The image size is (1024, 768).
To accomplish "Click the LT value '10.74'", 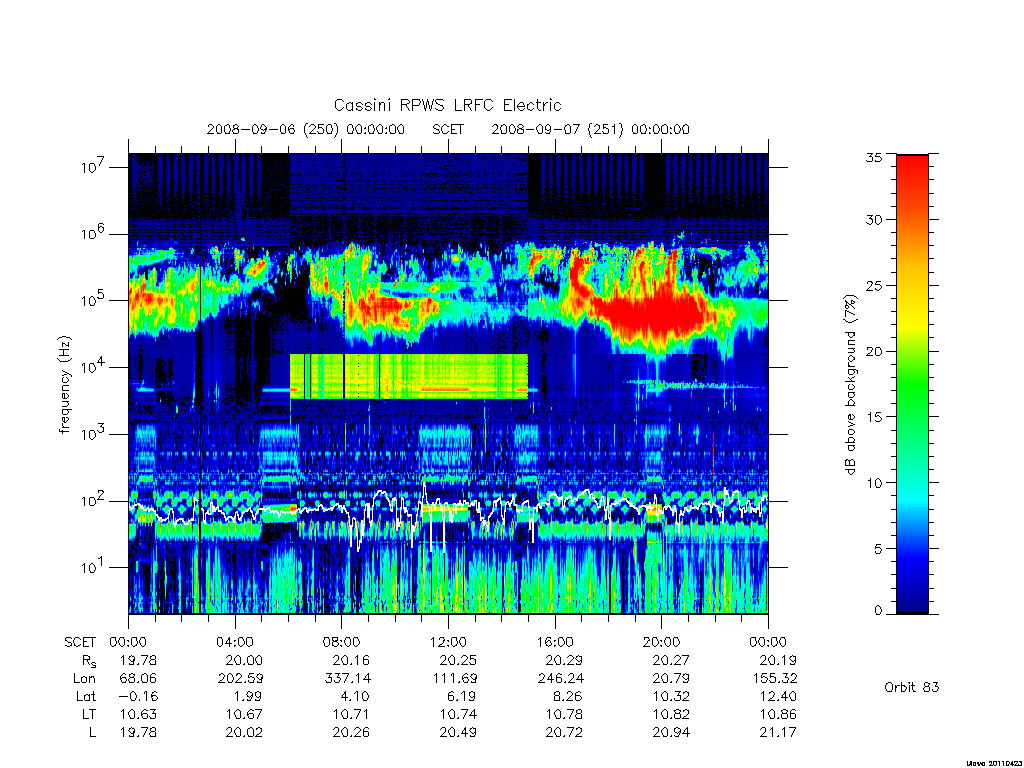I will tap(458, 714).
